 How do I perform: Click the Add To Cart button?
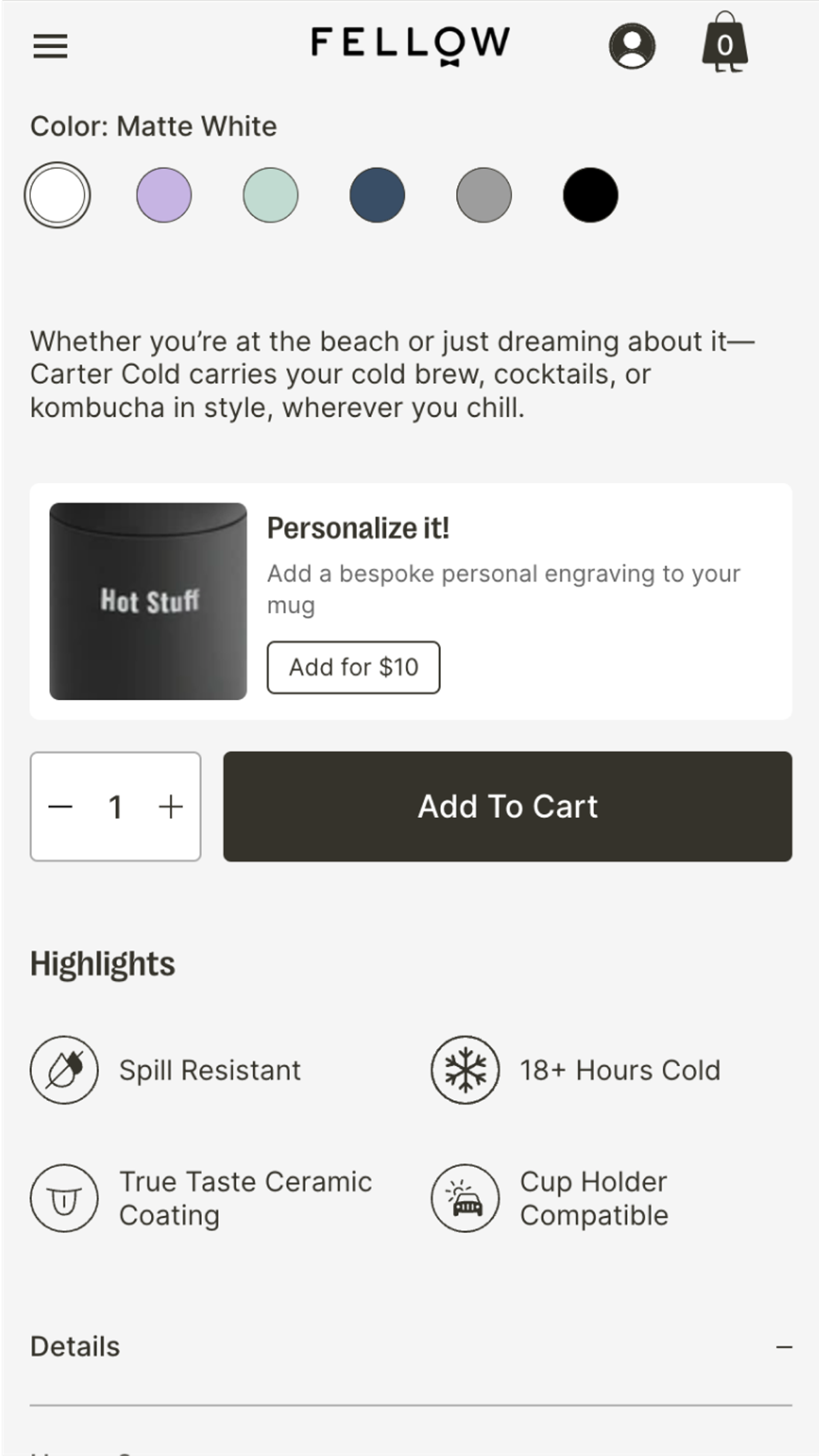coord(507,807)
